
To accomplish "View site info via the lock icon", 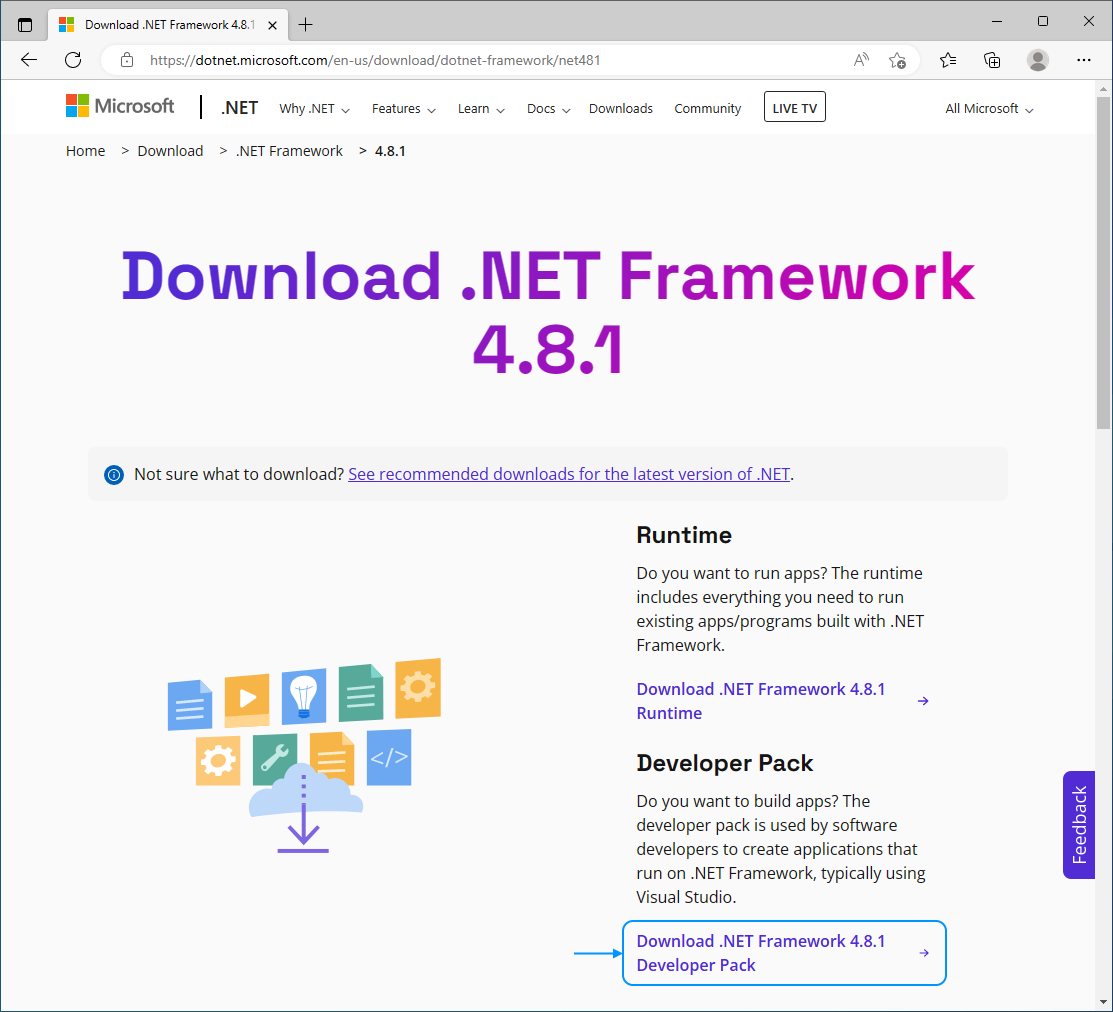I will tap(127, 60).
